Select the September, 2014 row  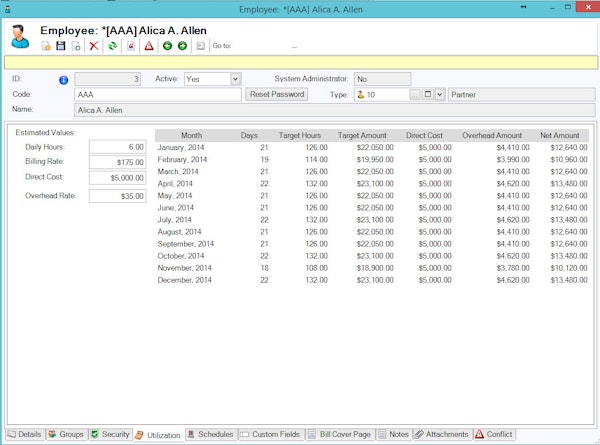[372, 244]
